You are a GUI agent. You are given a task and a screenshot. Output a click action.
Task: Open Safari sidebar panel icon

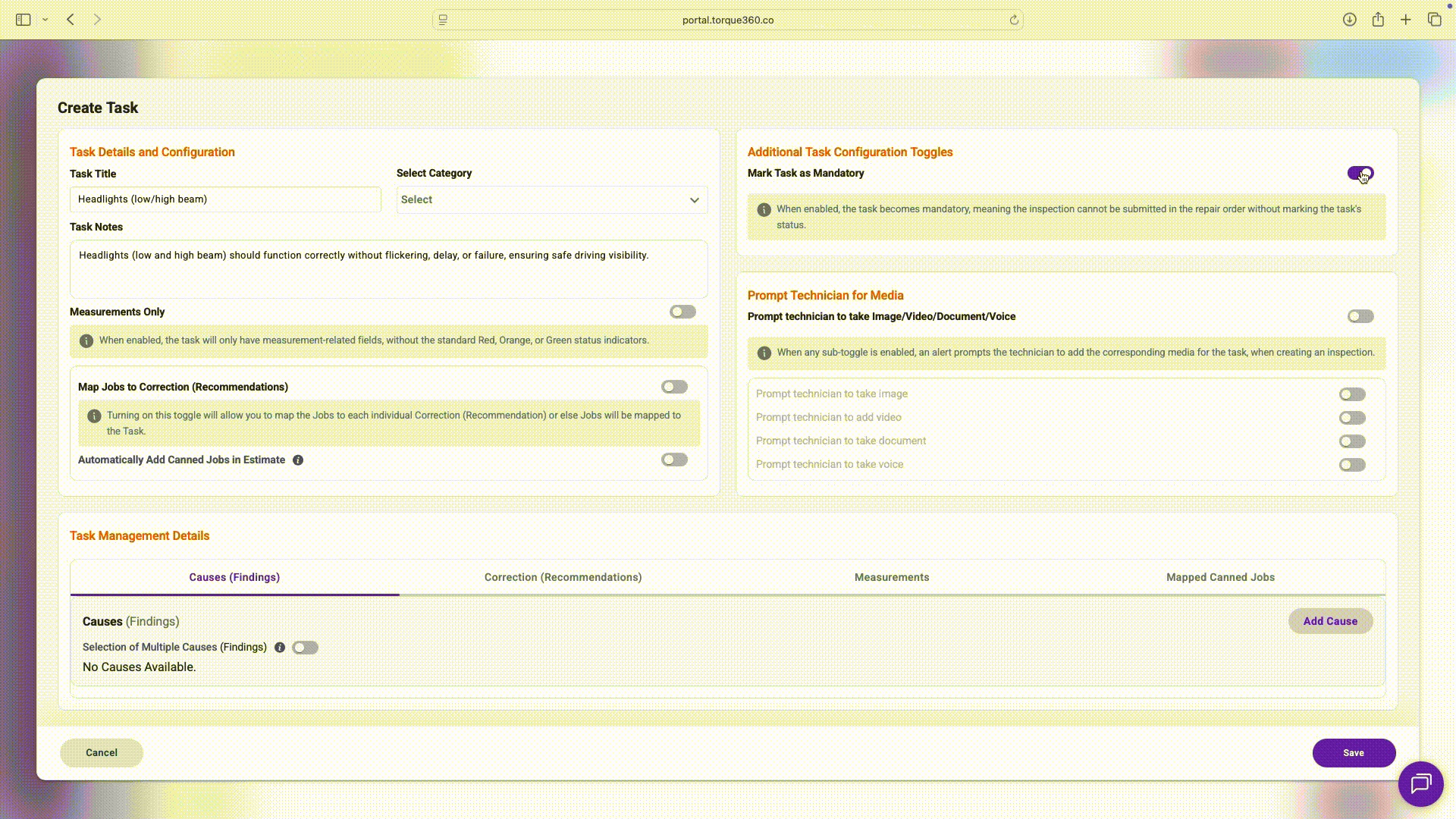coord(24,20)
